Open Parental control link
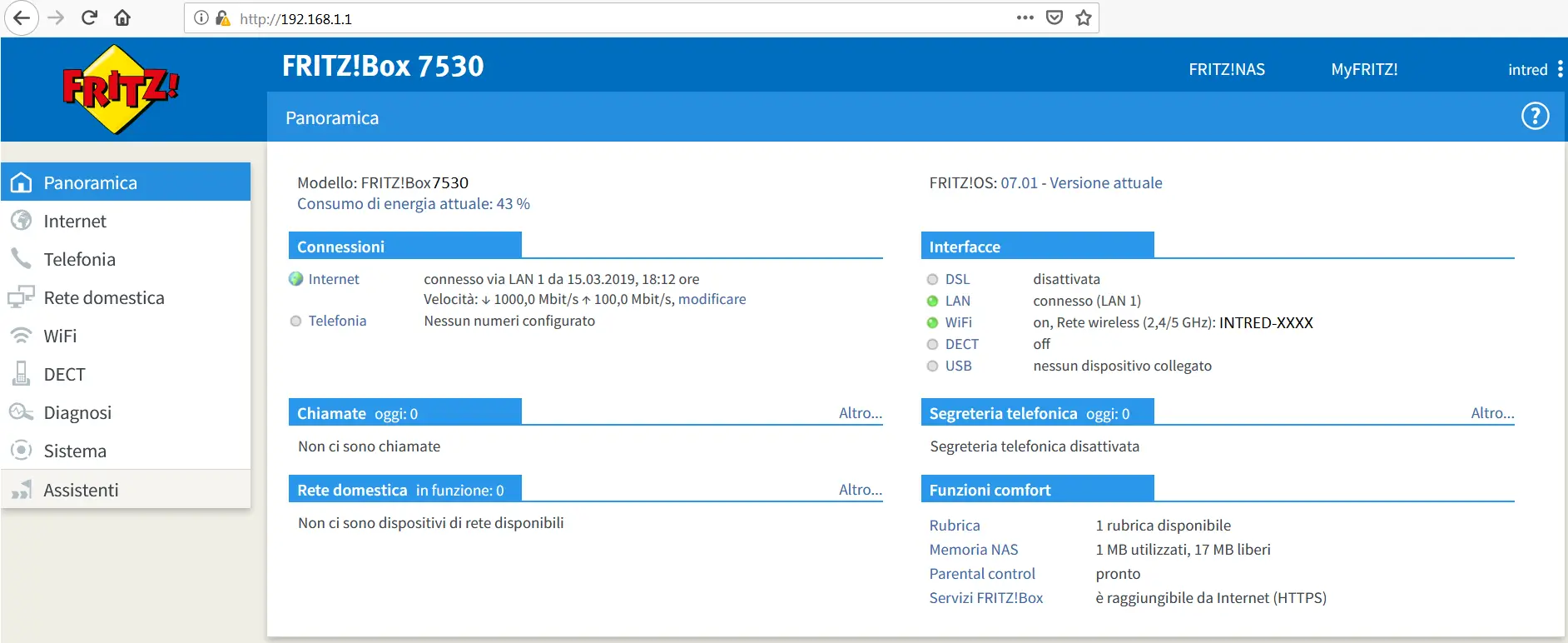1568x643 pixels. [x=982, y=574]
